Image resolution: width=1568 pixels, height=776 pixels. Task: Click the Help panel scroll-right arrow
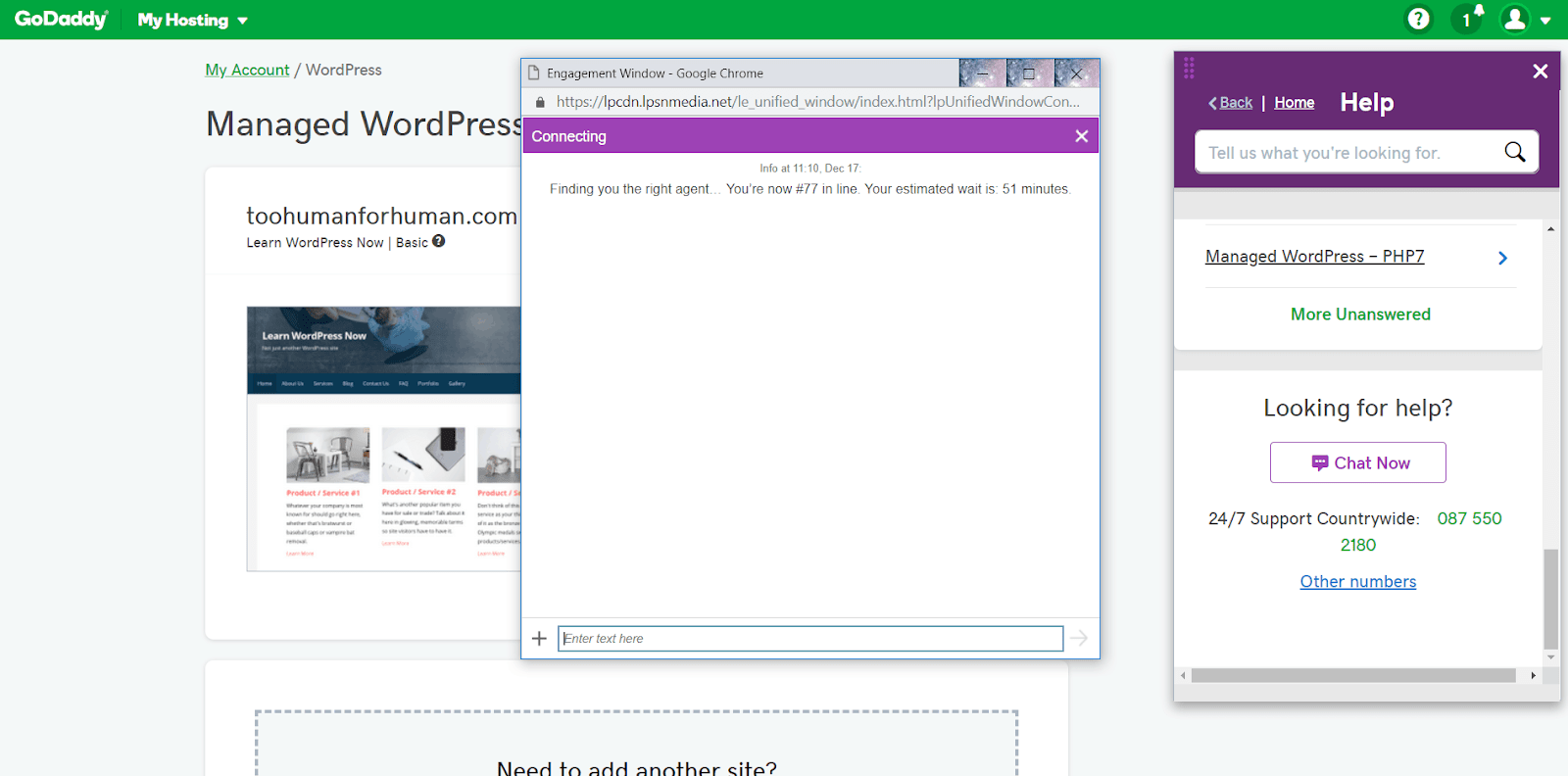pos(1534,675)
